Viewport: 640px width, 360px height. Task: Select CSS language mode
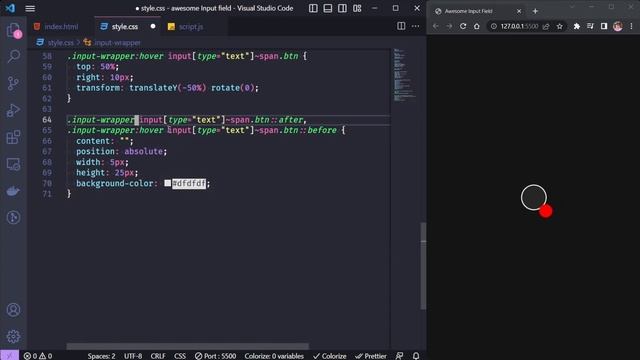click(x=180, y=356)
